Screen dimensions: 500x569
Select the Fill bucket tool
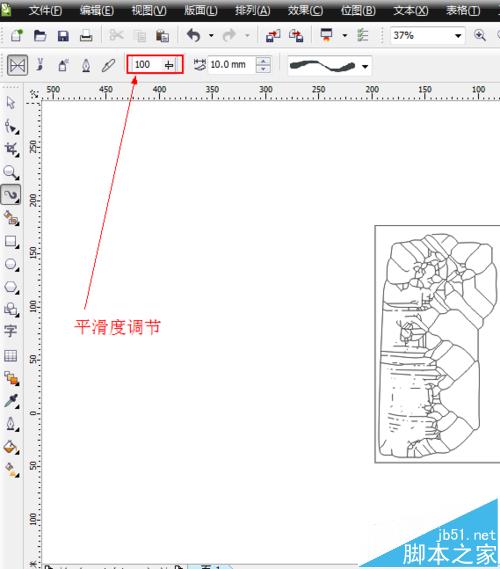coord(11,447)
